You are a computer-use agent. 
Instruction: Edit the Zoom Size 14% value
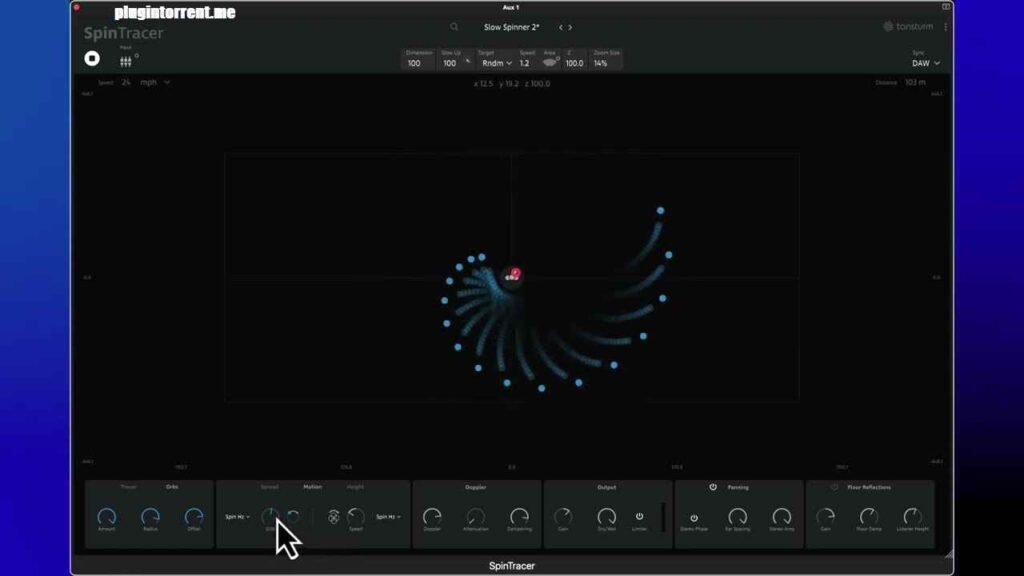(600, 63)
